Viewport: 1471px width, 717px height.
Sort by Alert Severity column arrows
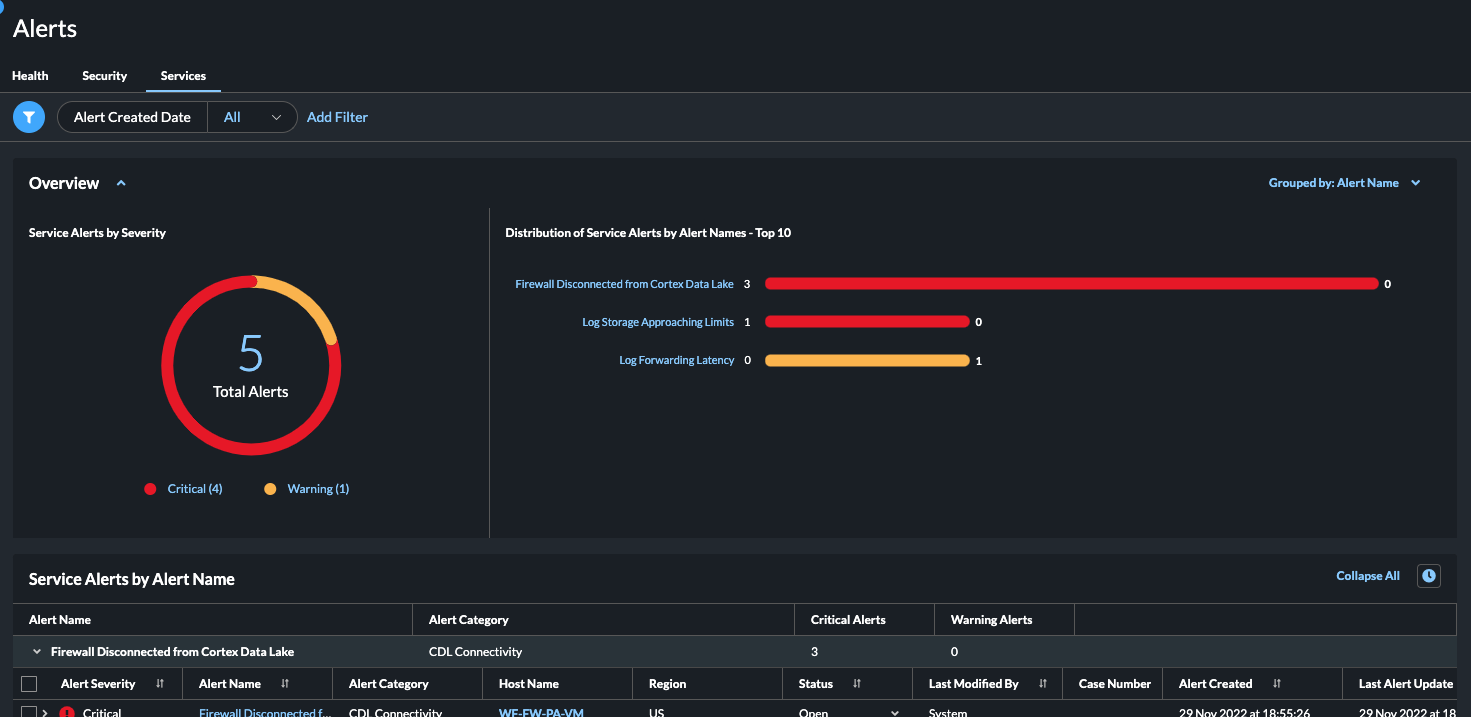point(160,684)
